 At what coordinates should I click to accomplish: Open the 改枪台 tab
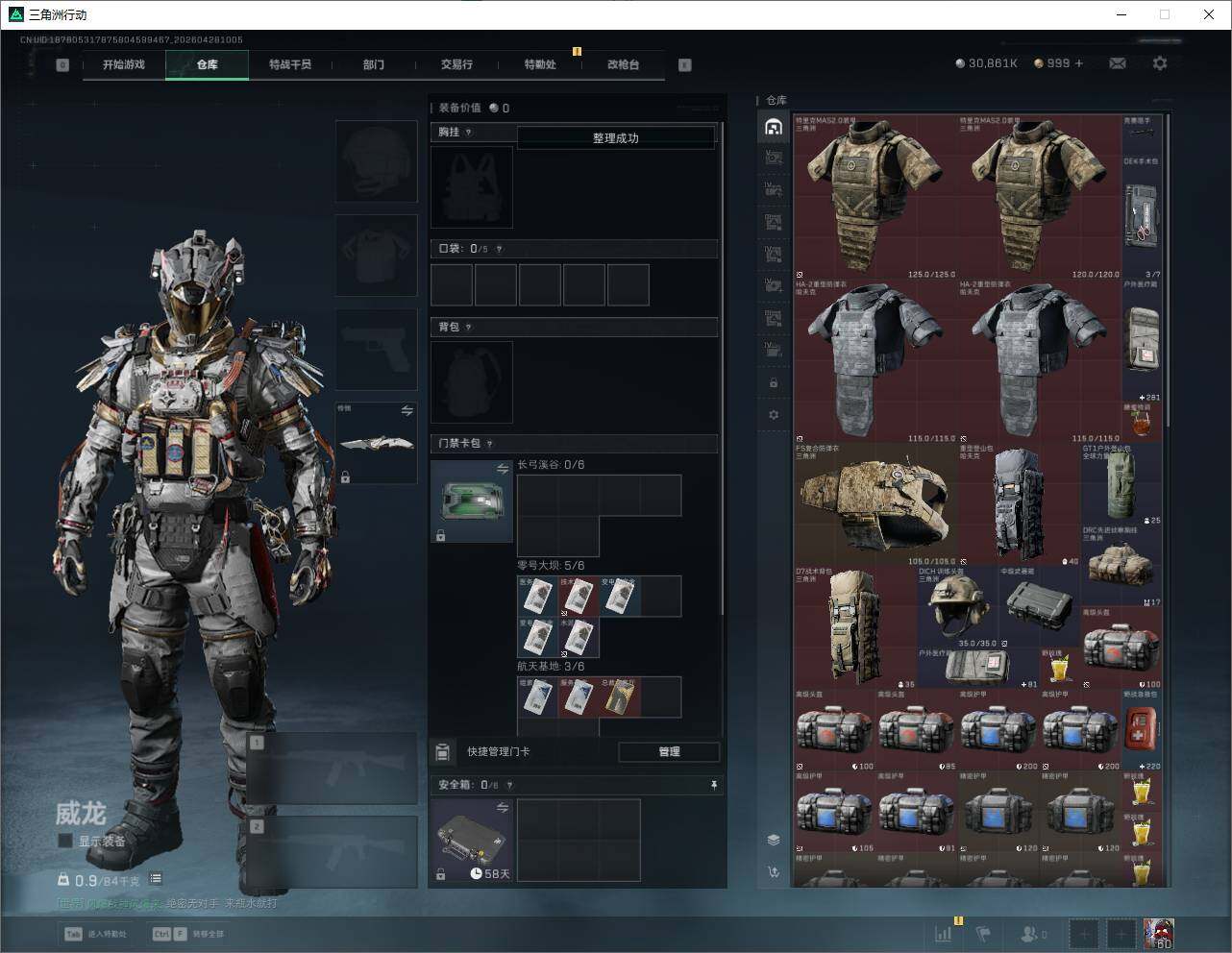click(x=623, y=64)
